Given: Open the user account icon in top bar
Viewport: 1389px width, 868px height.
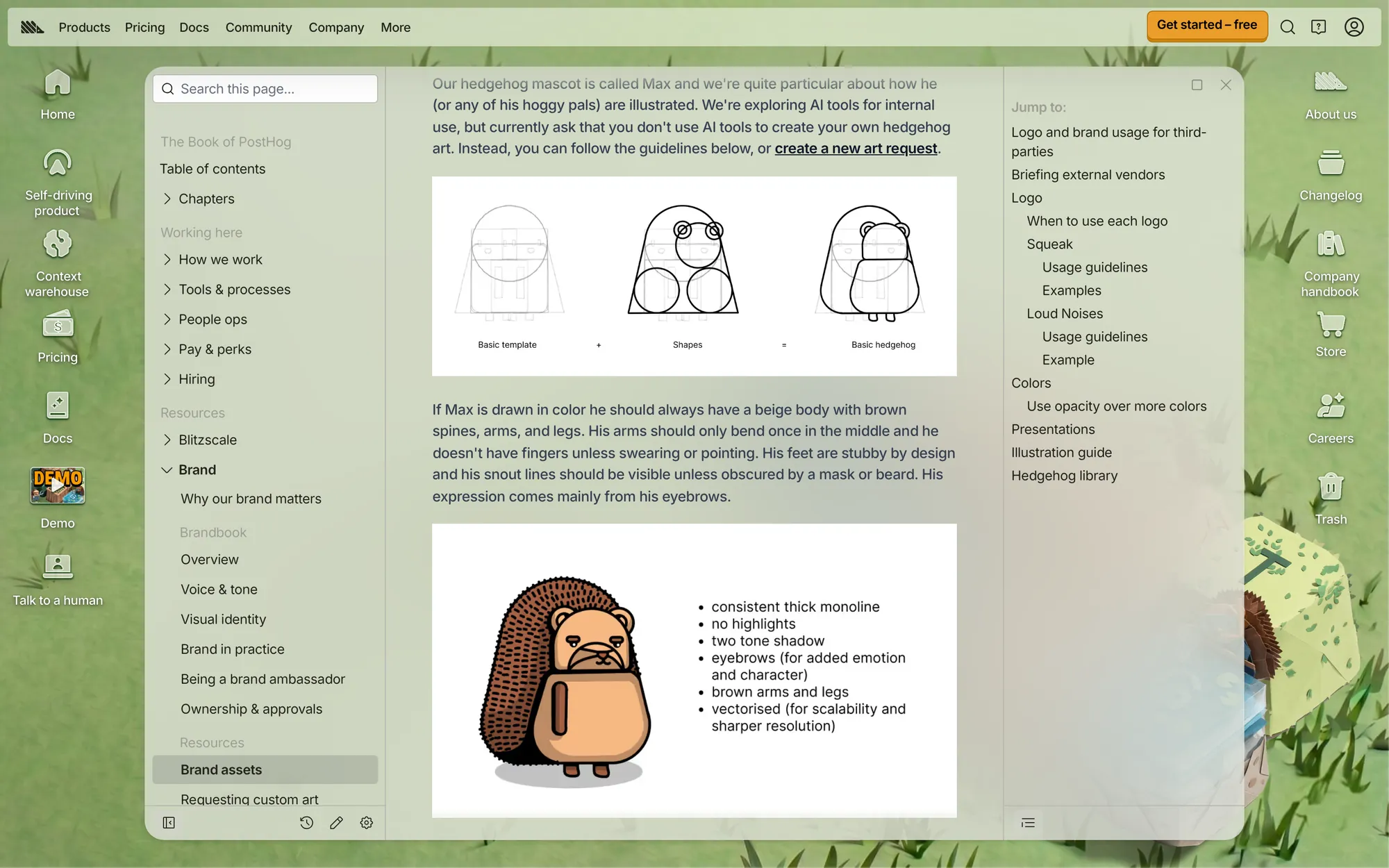Looking at the screenshot, I should (x=1354, y=27).
